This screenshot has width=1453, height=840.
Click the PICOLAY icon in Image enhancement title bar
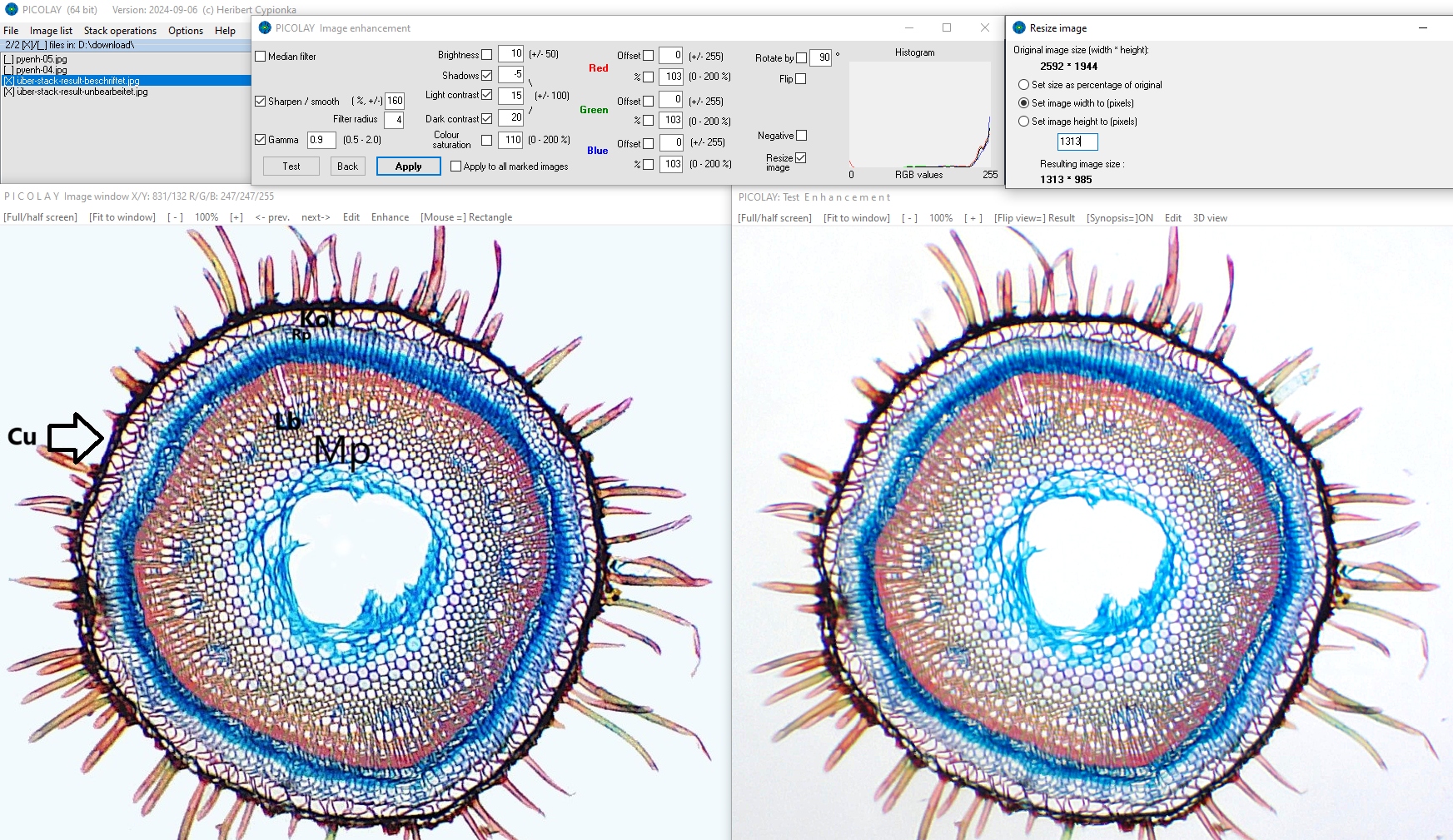265,28
